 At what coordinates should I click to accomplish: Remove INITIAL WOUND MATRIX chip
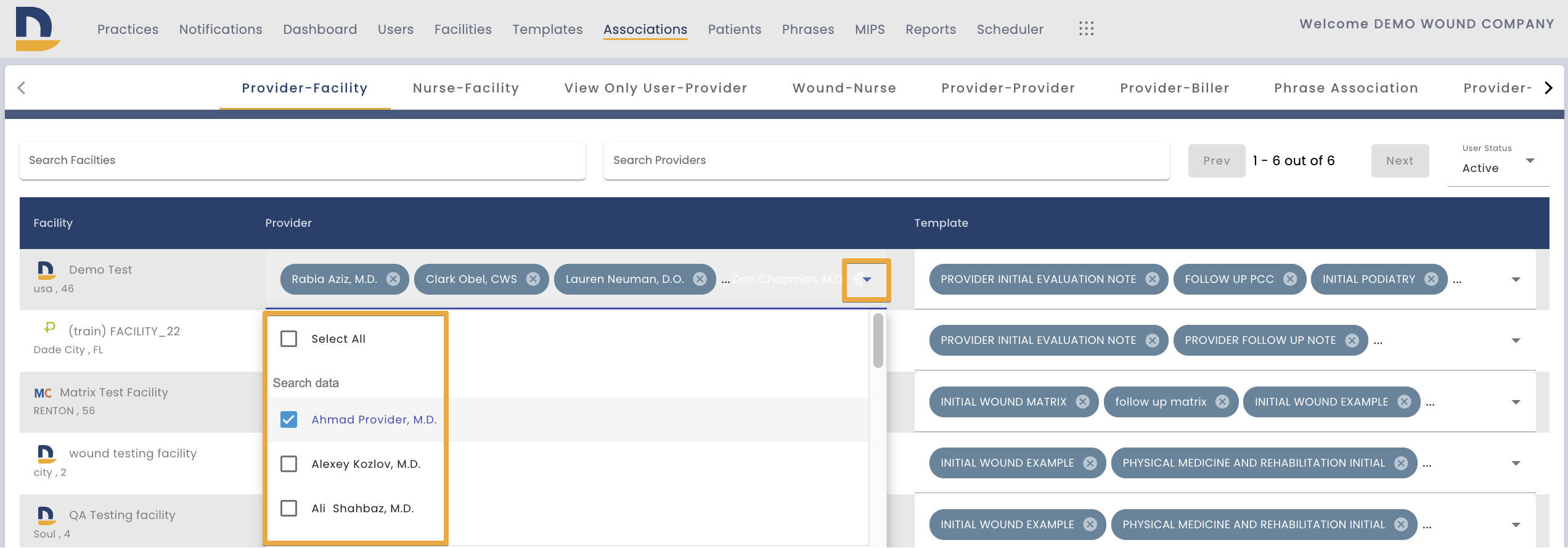pyautogui.click(x=1082, y=402)
